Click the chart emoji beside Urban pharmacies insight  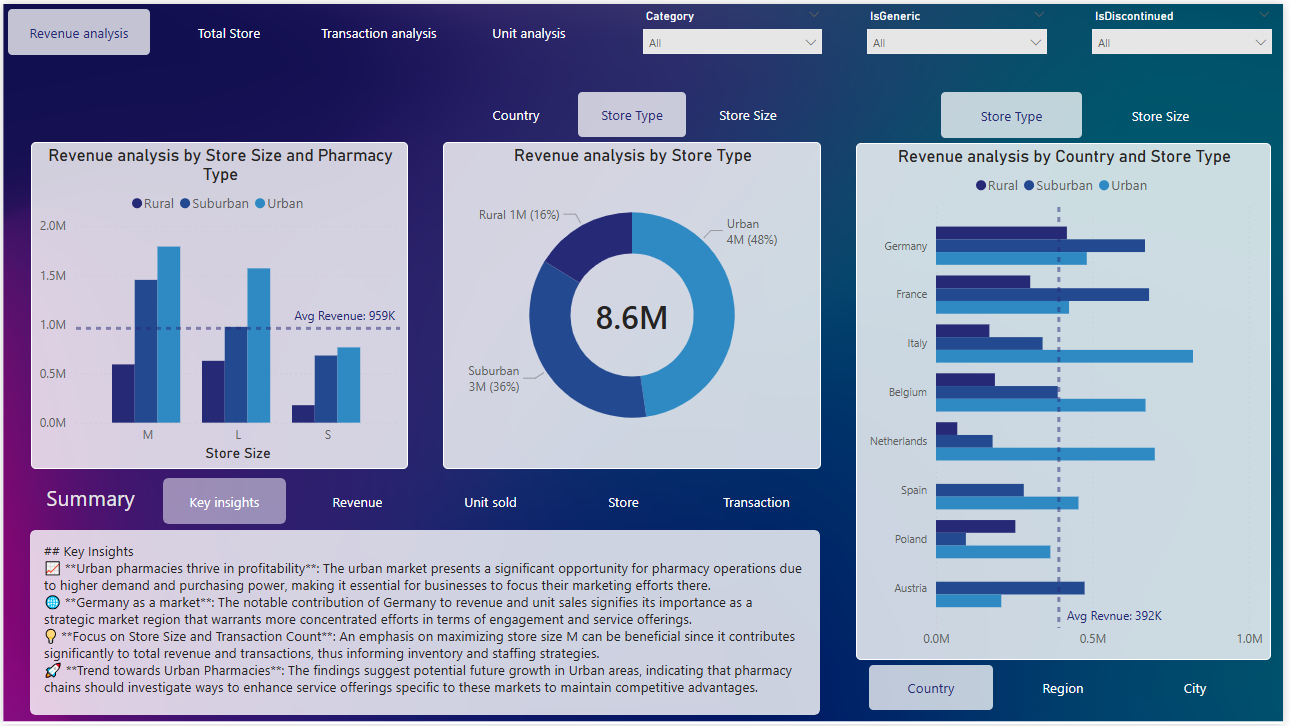pyautogui.click(x=53, y=568)
